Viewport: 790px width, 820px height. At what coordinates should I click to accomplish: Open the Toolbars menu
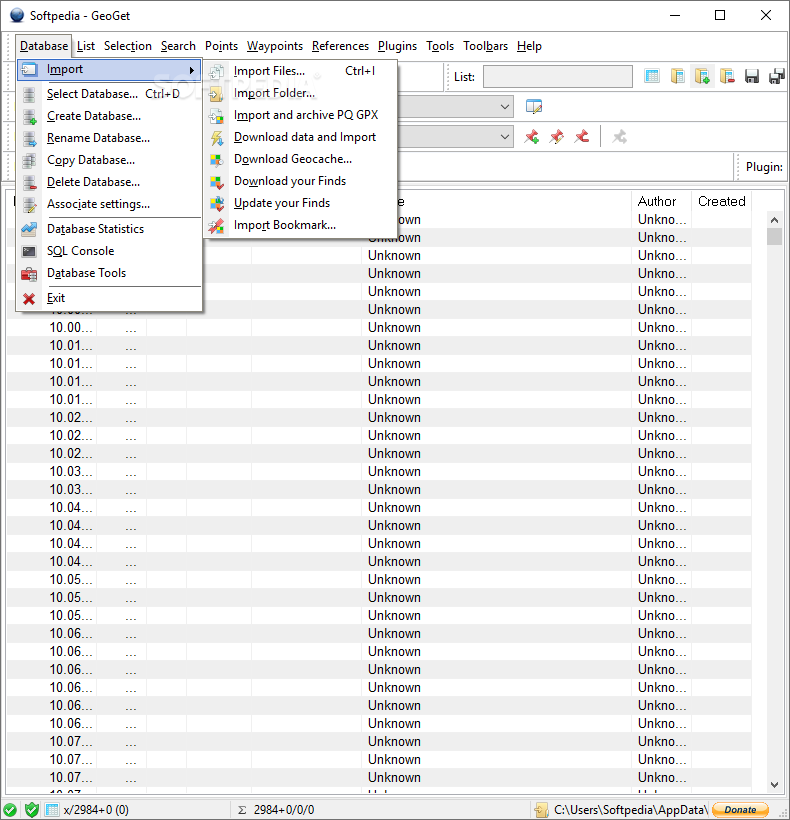pos(485,46)
